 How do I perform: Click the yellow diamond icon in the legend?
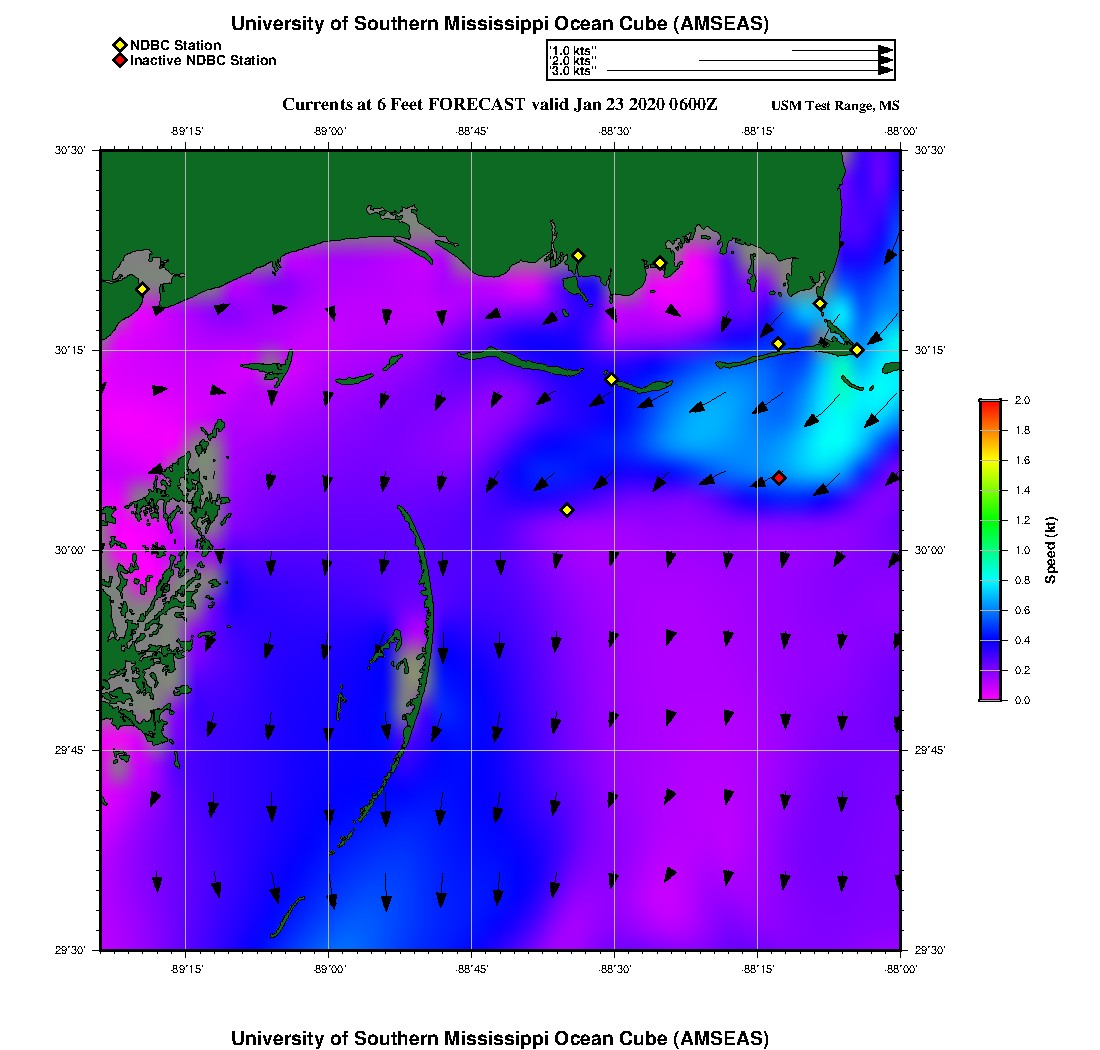pos(120,46)
